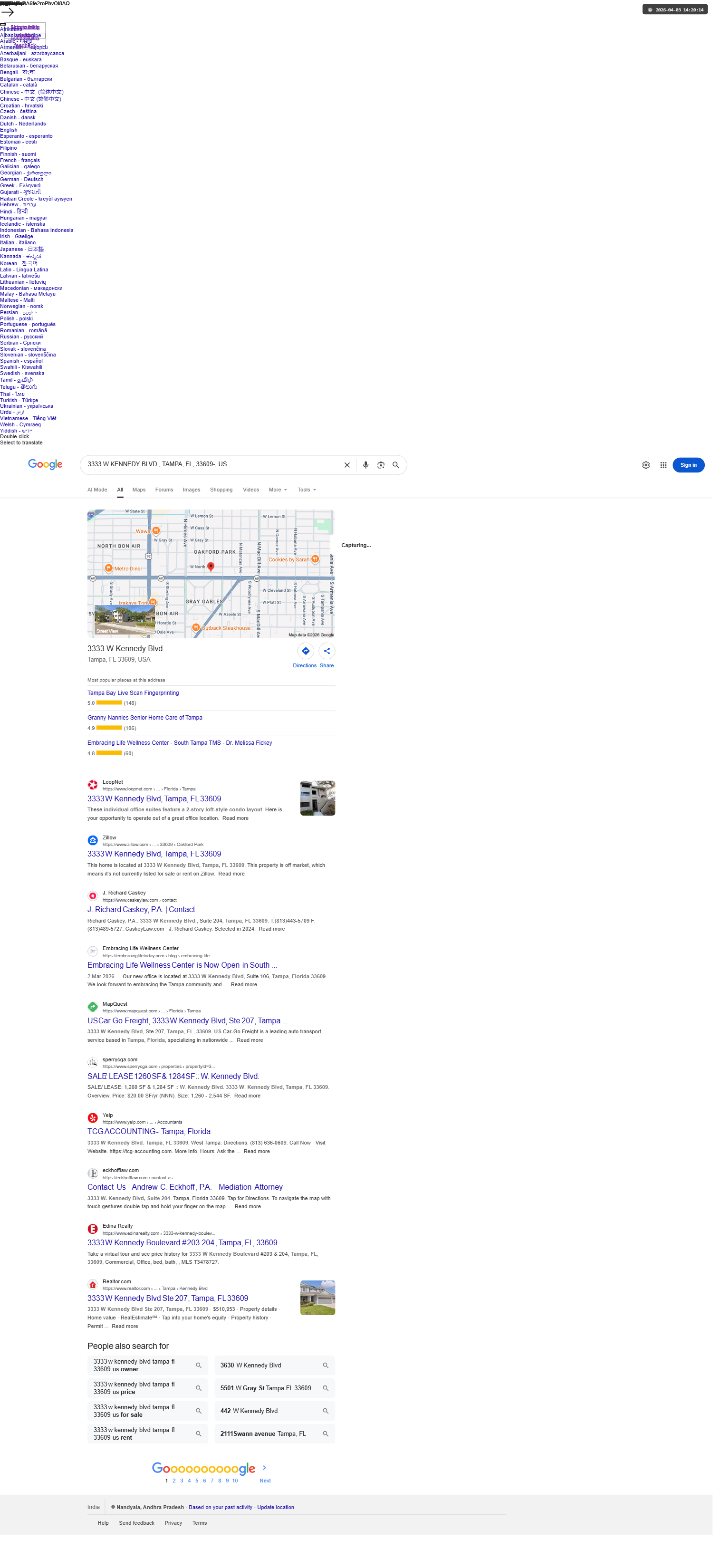The height and width of the screenshot is (1568, 721).
Task: Click the Street View thumbnail on map
Action: [x=125, y=620]
